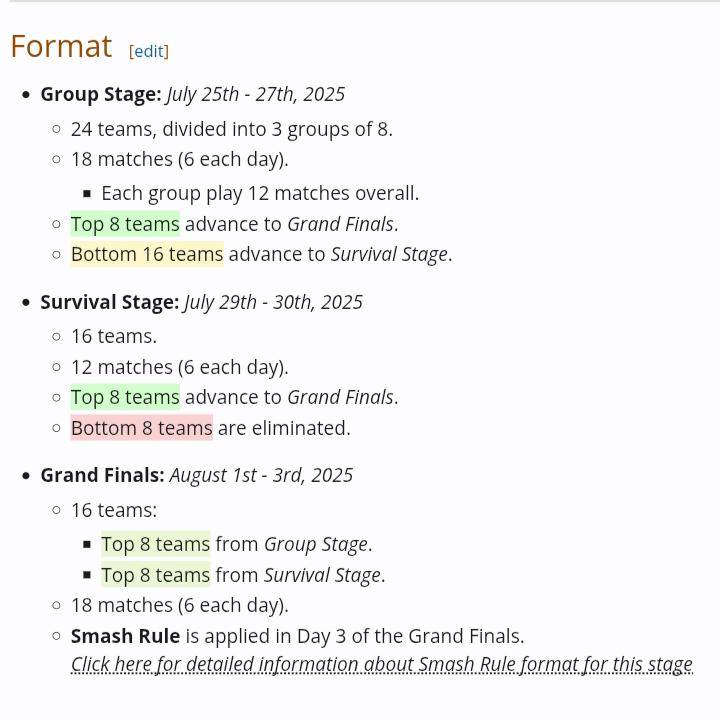Screen dimensions: 720x720
Task: Select the Group Stage bold label
Action: pyautogui.click(x=101, y=94)
